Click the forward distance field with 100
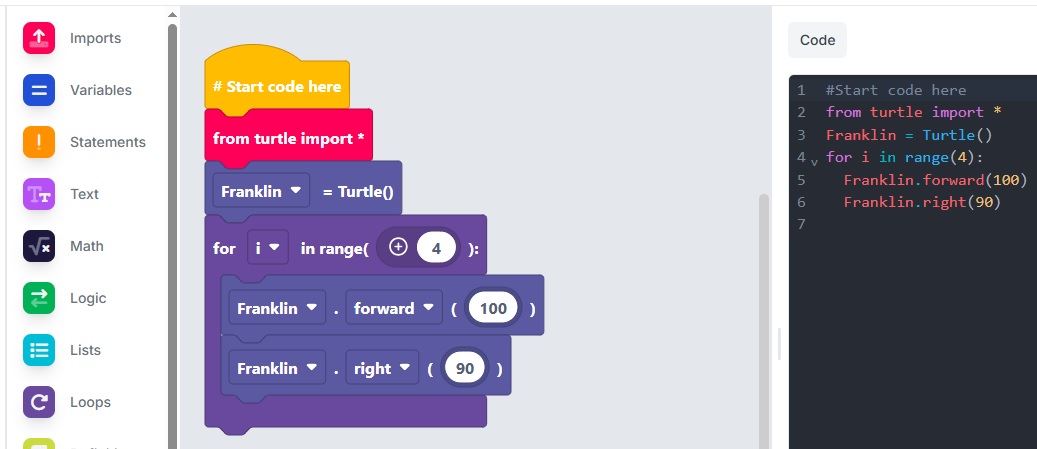 click(x=493, y=309)
